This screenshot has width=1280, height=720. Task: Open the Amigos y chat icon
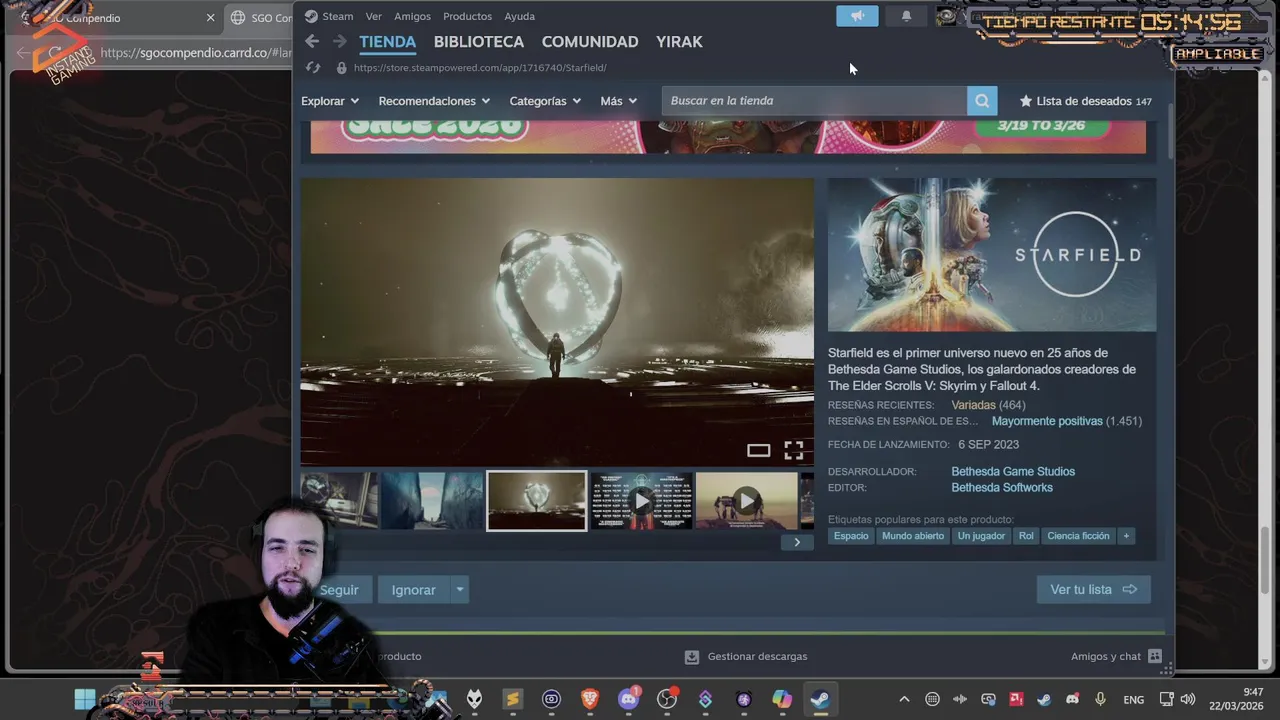[1155, 657]
